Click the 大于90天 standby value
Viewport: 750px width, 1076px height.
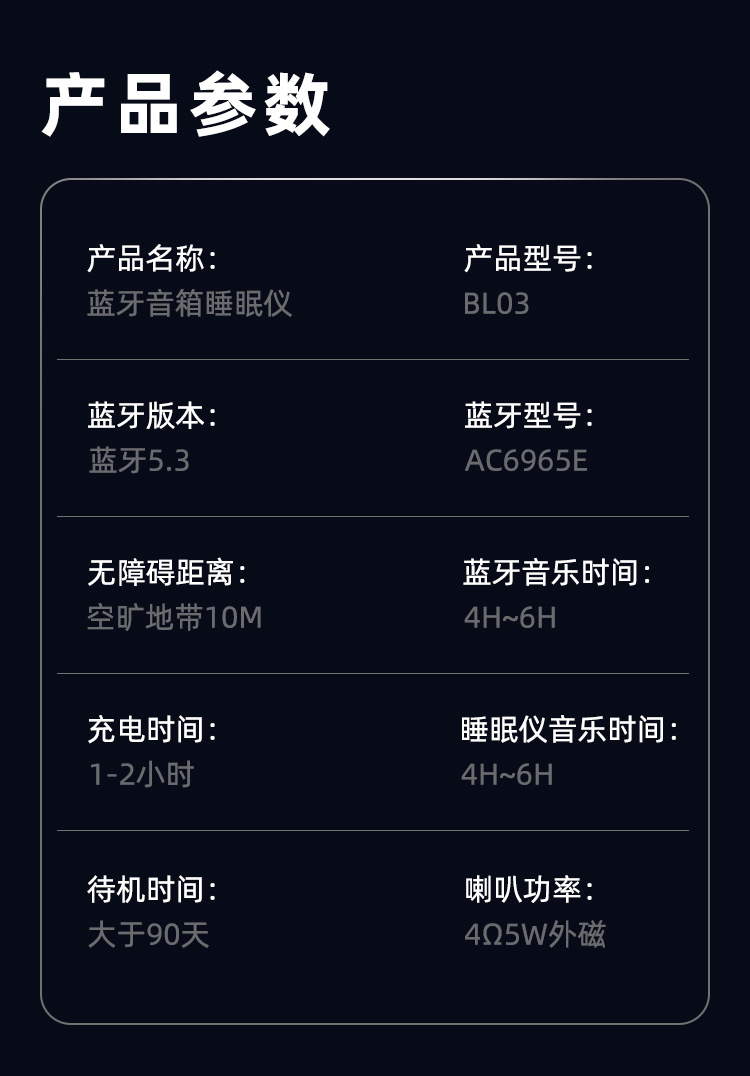coord(148,935)
